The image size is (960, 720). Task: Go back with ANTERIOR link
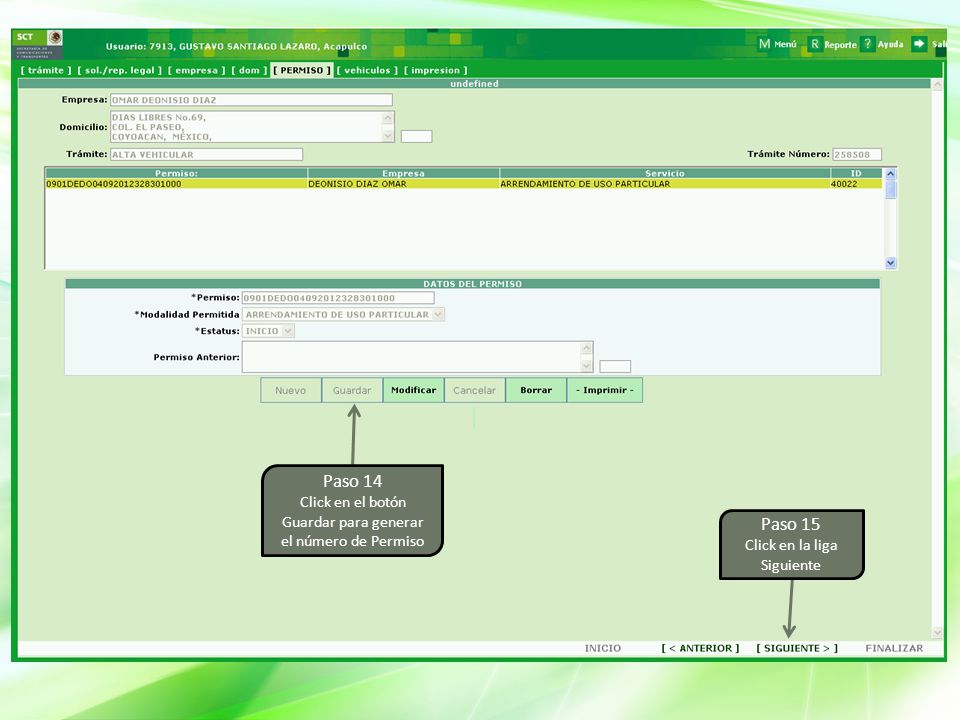[700, 648]
